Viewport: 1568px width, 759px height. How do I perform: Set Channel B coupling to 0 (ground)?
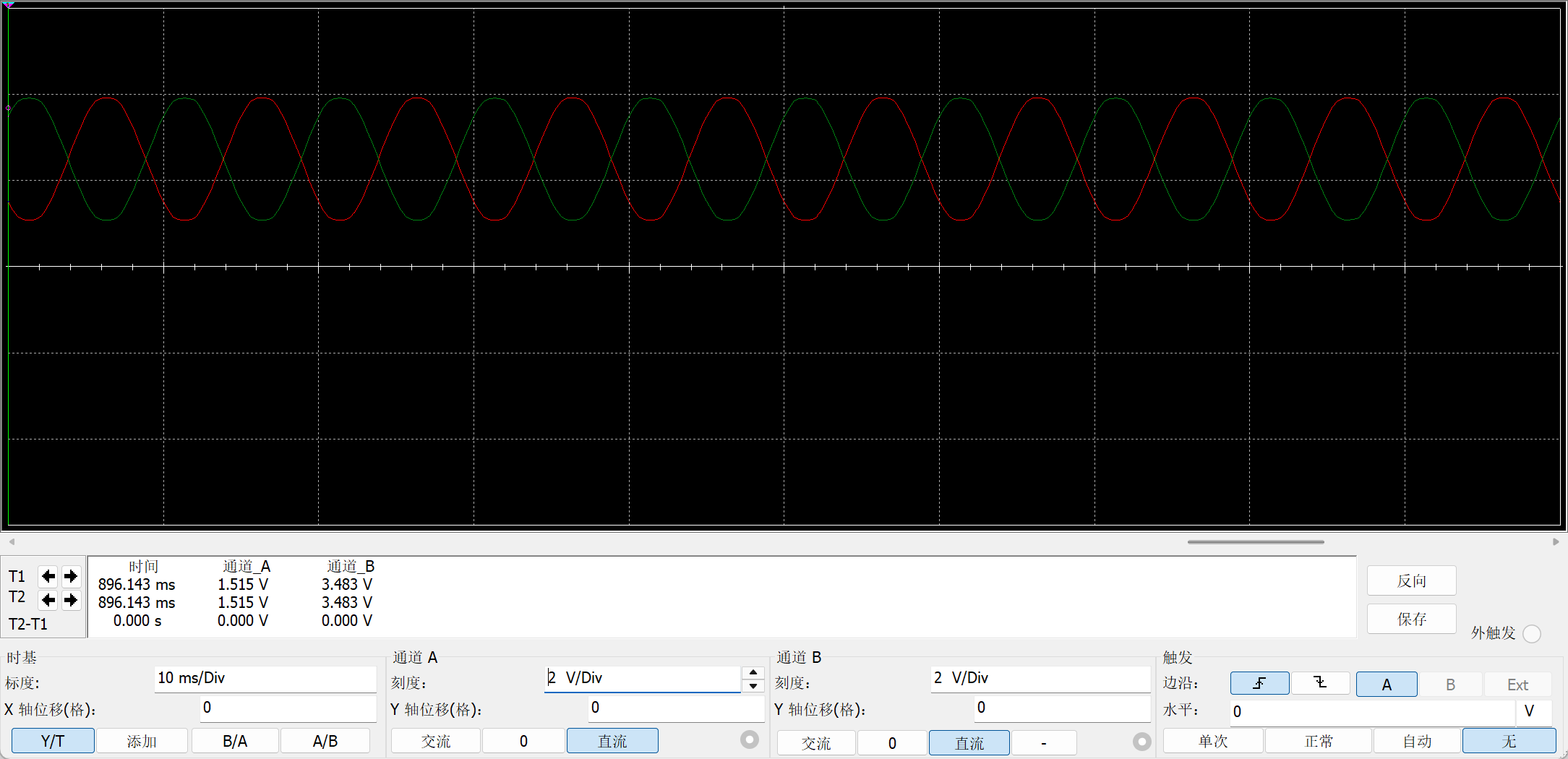coord(892,743)
